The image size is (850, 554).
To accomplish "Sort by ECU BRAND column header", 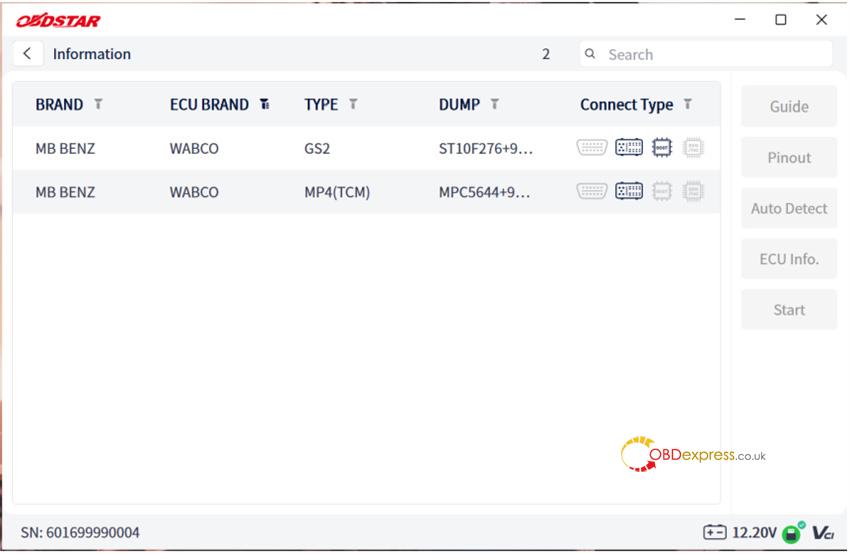I will tap(209, 104).
